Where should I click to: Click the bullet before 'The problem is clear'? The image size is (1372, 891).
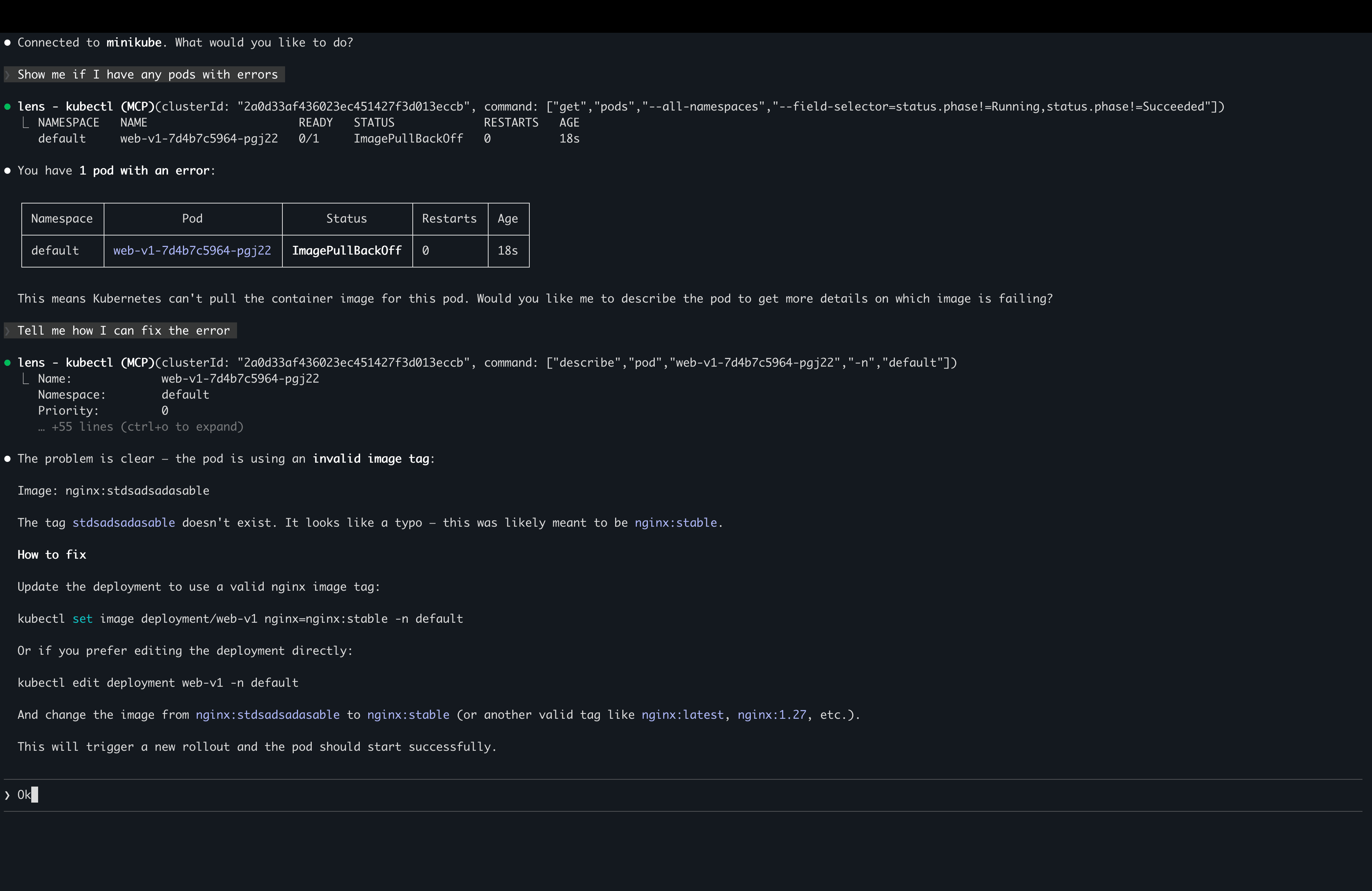tap(8, 459)
